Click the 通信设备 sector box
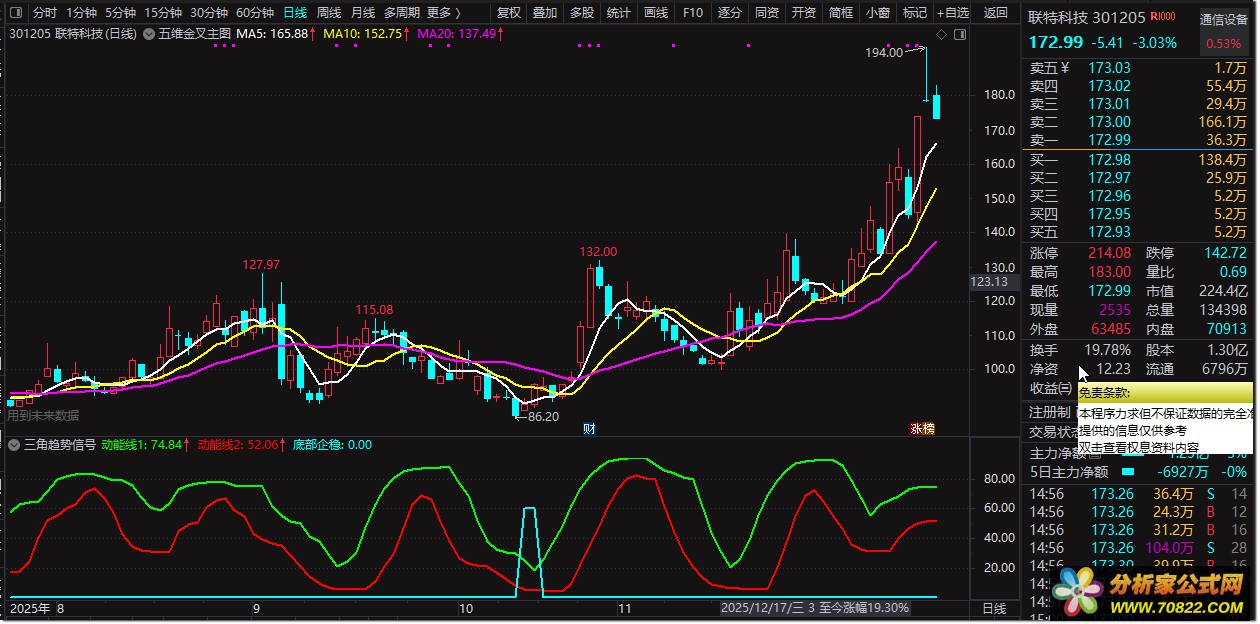 click(x=1223, y=19)
